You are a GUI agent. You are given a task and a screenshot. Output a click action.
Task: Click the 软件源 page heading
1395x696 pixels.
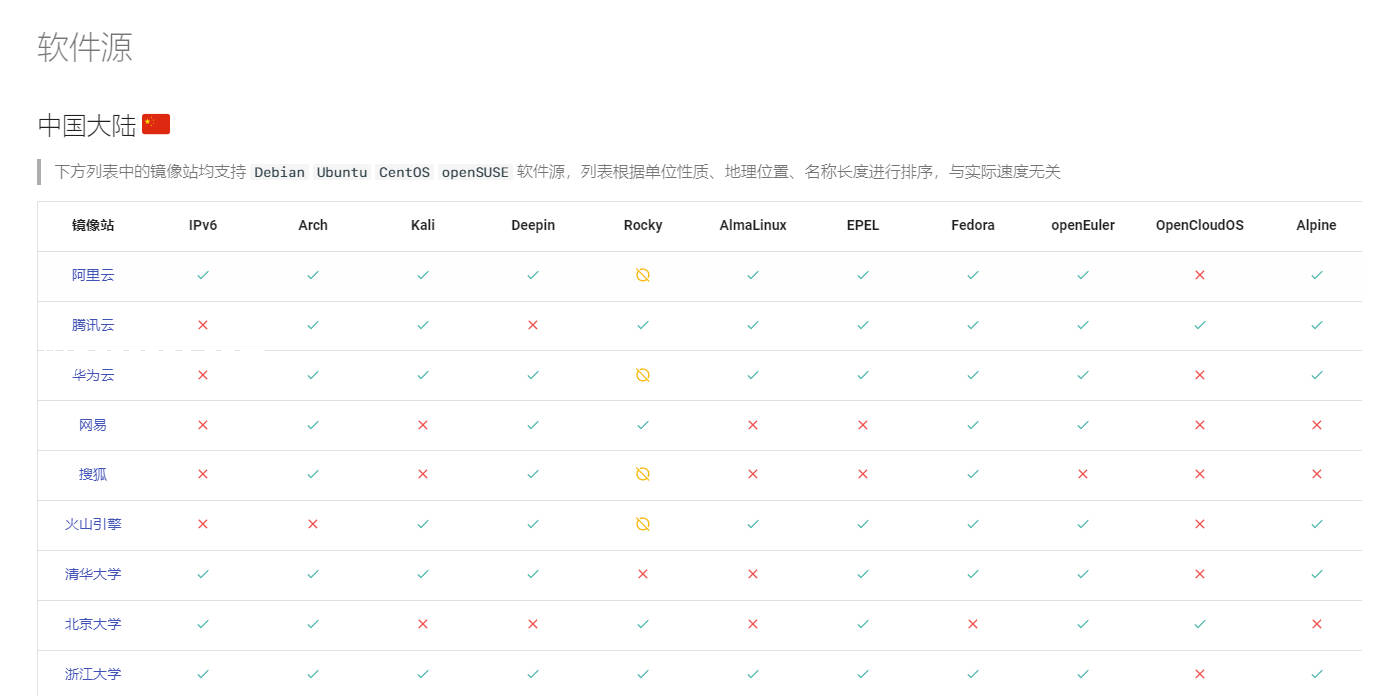[85, 47]
